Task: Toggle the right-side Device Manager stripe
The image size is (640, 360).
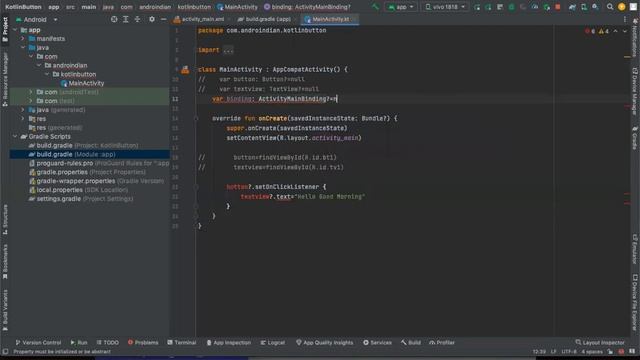Action: (x=635, y=91)
